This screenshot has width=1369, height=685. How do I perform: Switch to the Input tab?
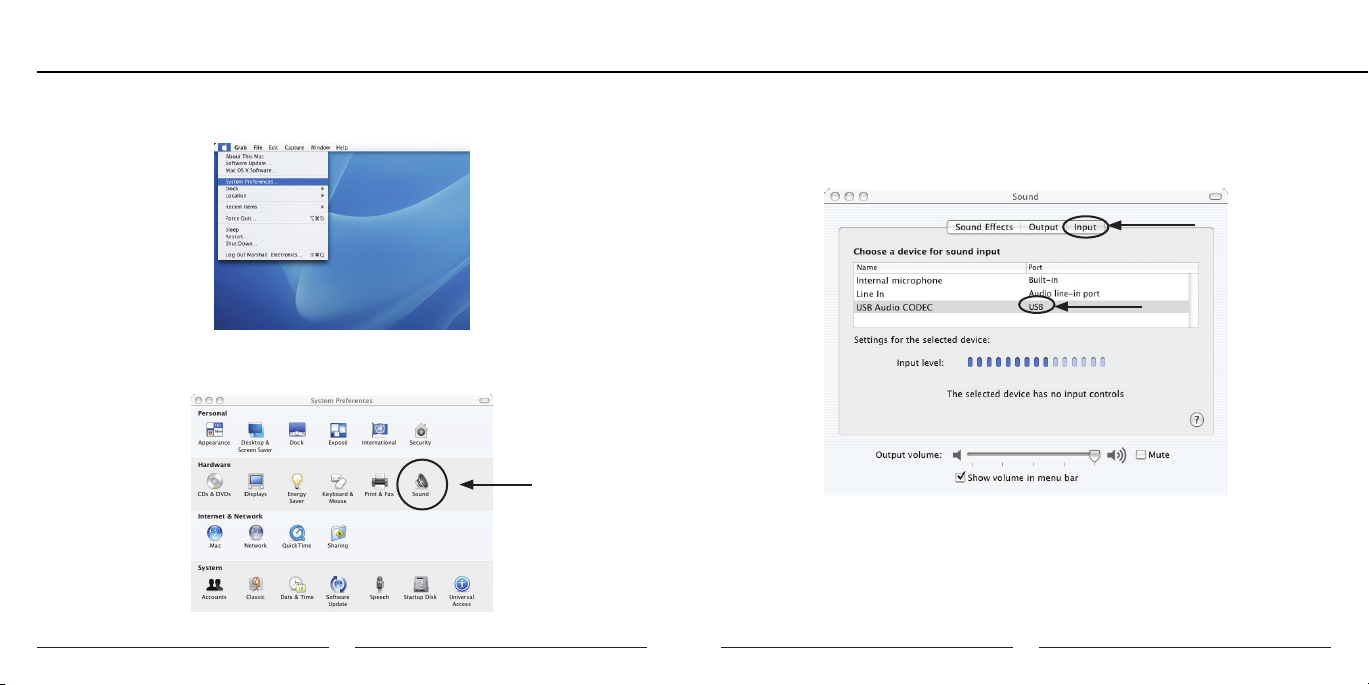[x=1085, y=227]
